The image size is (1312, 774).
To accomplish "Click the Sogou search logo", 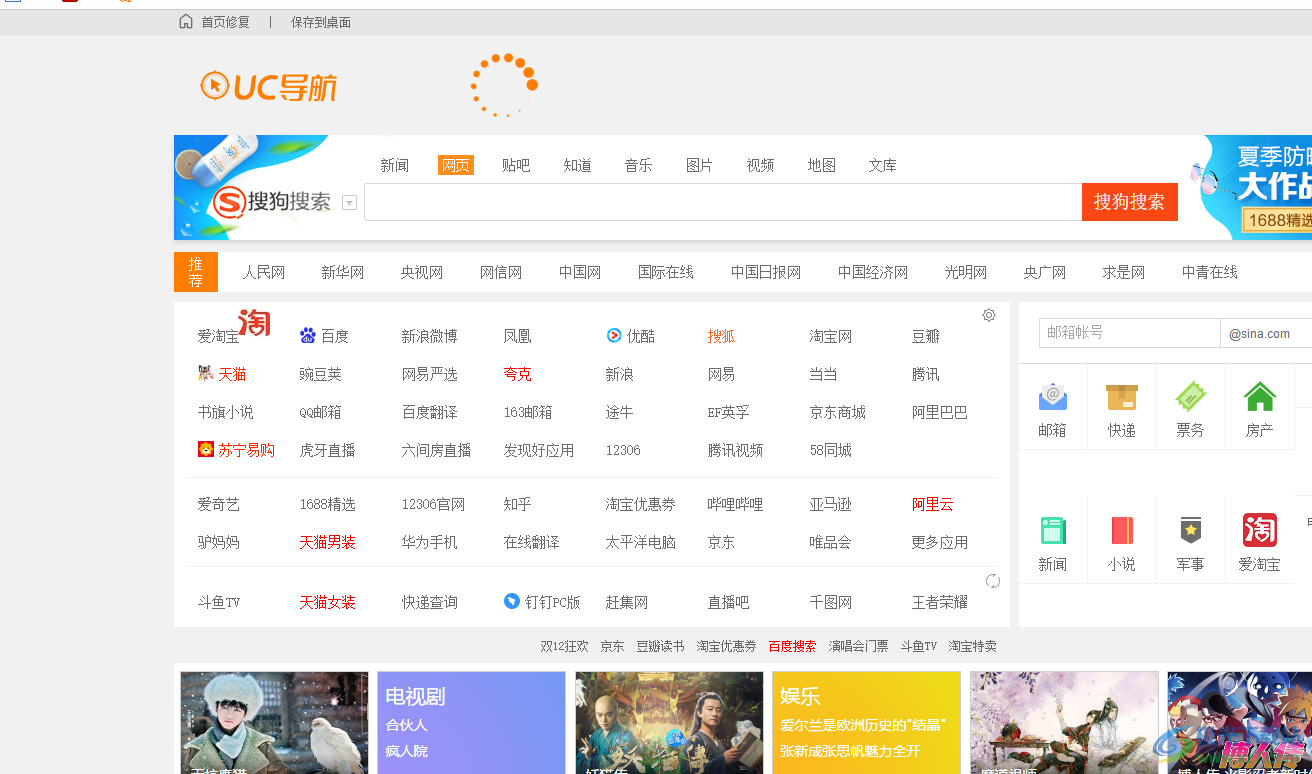I will (271, 202).
